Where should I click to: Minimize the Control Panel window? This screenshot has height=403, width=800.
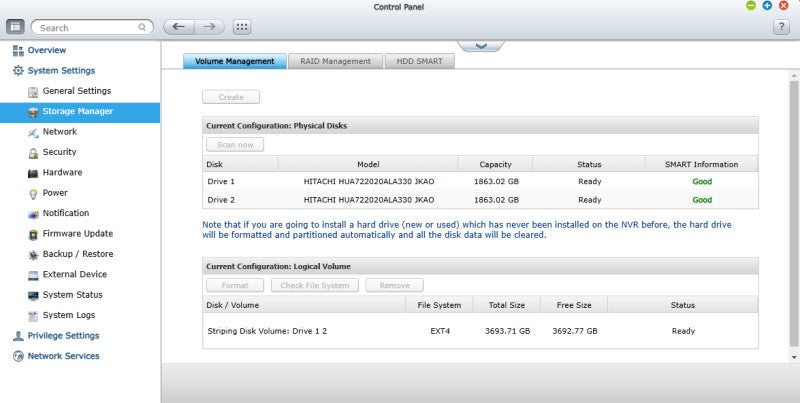pyautogui.click(x=751, y=6)
